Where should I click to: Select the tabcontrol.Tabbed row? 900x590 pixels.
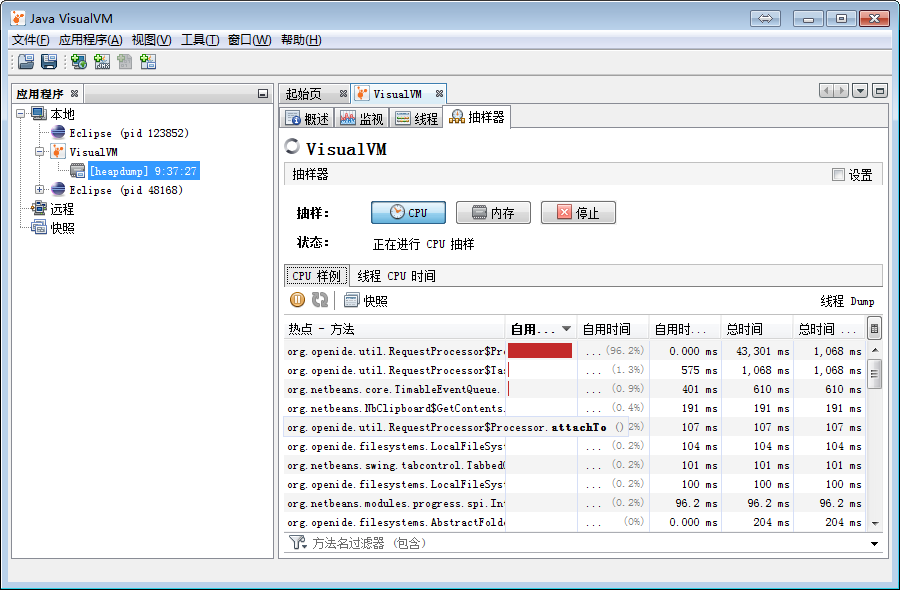(574, 465)
